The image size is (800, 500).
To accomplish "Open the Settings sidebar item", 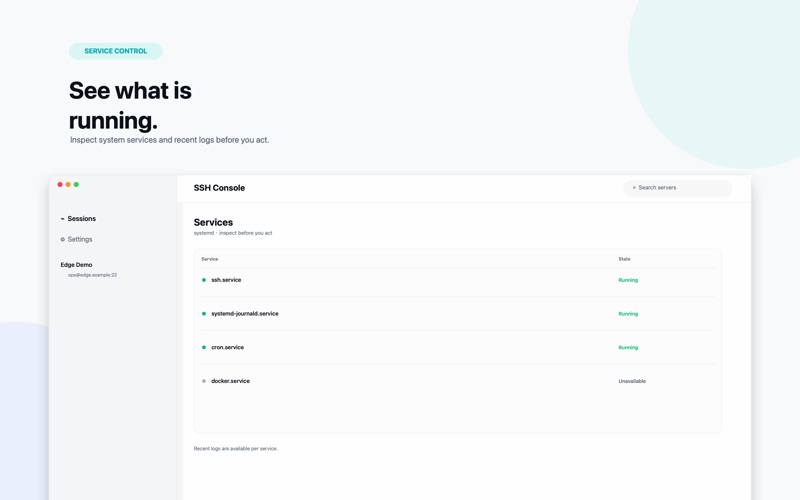I will click(x=77, y=239).
